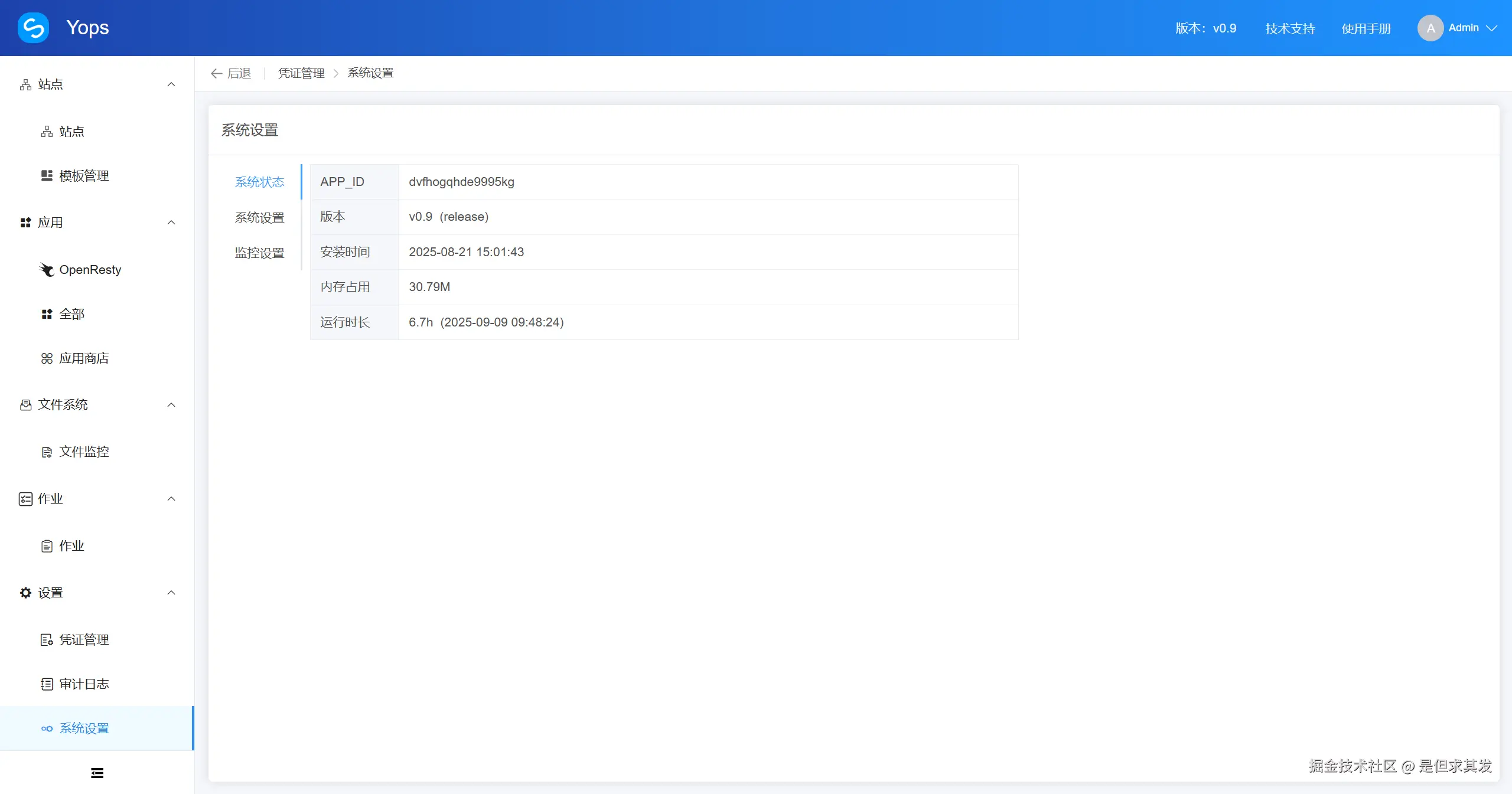Click the Admin avatar circle
This screenshot has width=1512, height=794.
pyautogui.click(x=1430, y=28)
